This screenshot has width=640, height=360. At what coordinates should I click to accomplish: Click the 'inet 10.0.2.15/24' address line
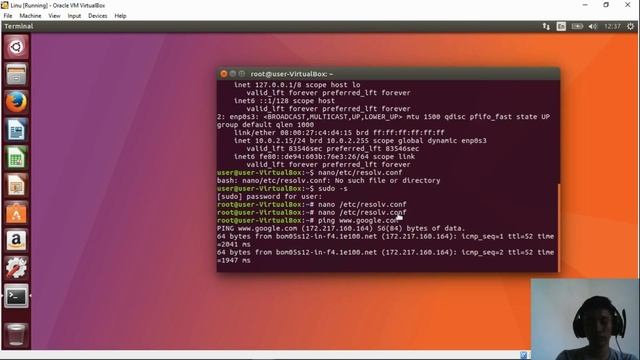coord(360,140)
